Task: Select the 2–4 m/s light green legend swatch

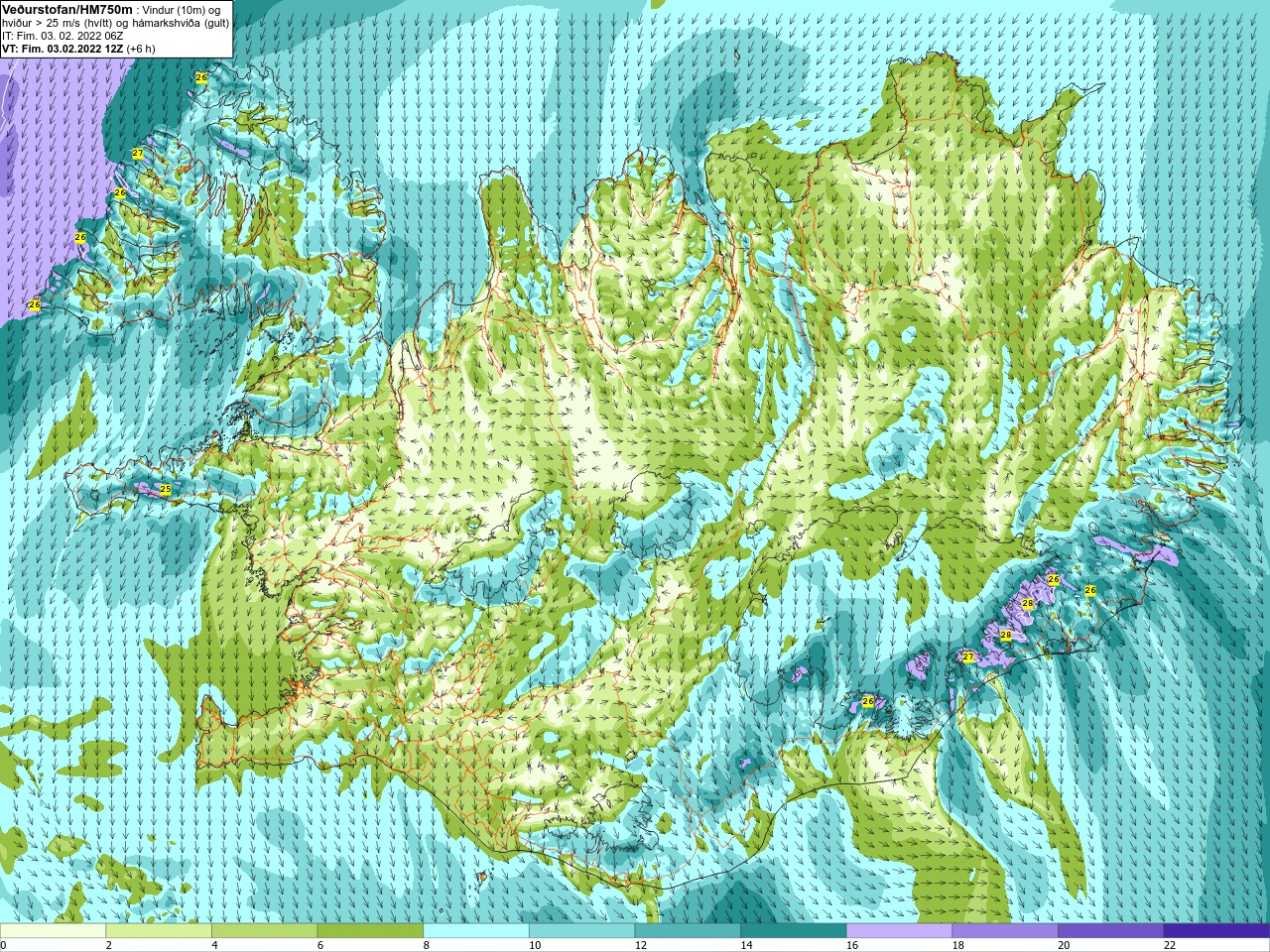Action: [159, 930]
